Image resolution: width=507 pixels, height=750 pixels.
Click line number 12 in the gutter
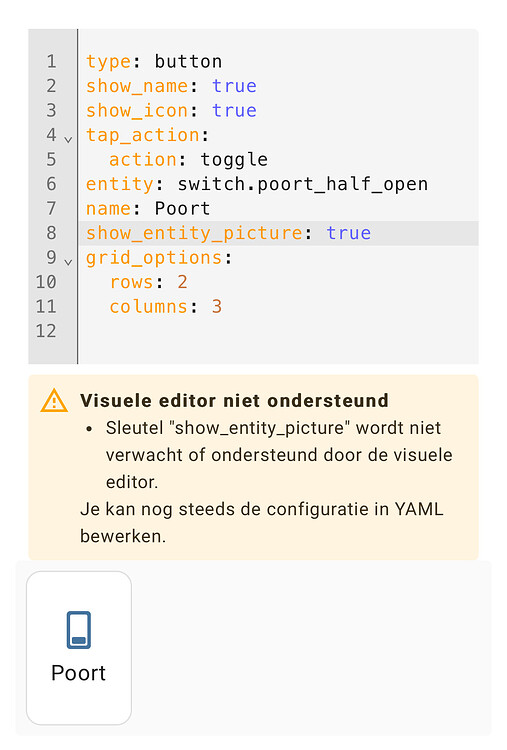click(46, 331)
